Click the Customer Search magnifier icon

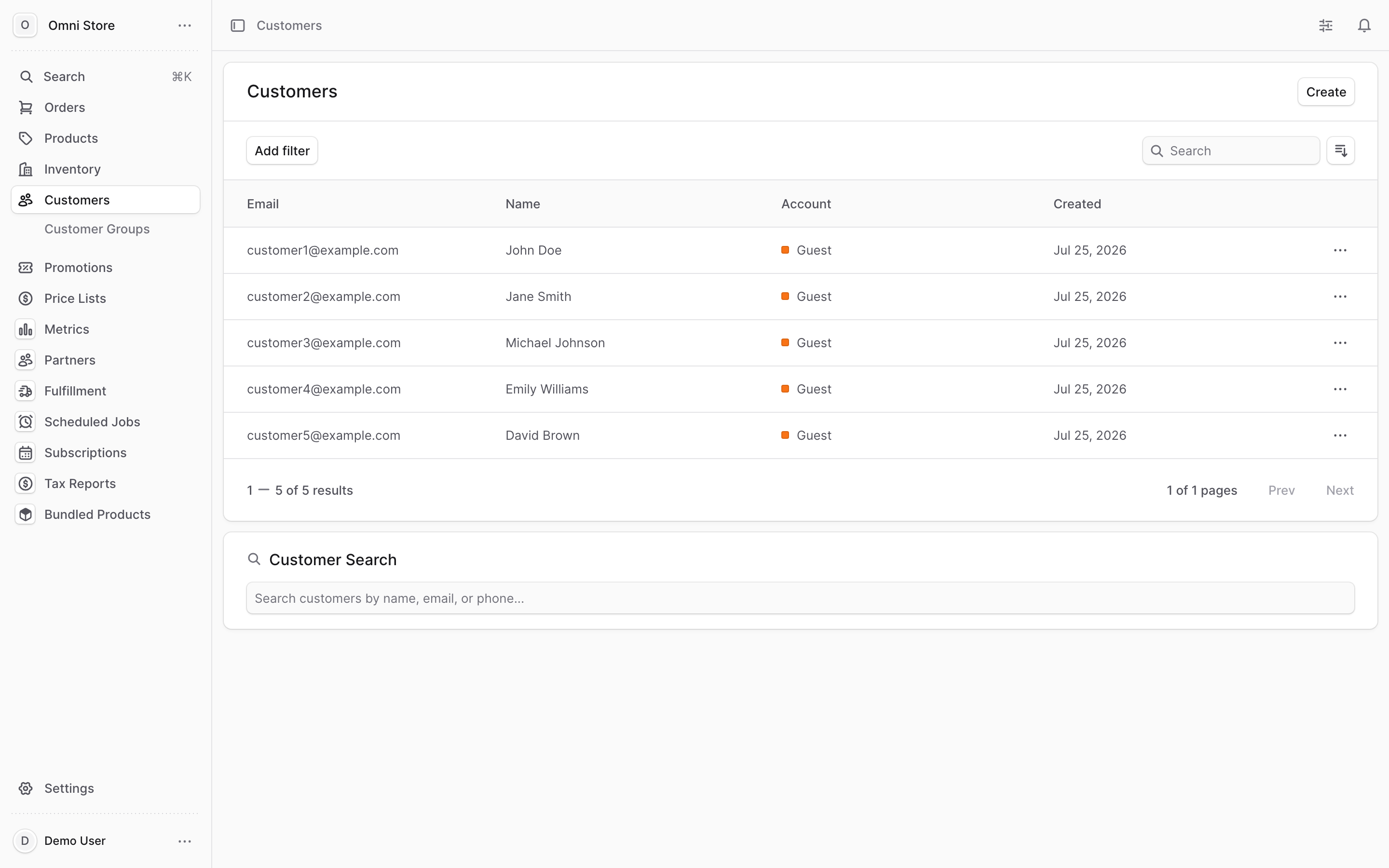point(254,559)
